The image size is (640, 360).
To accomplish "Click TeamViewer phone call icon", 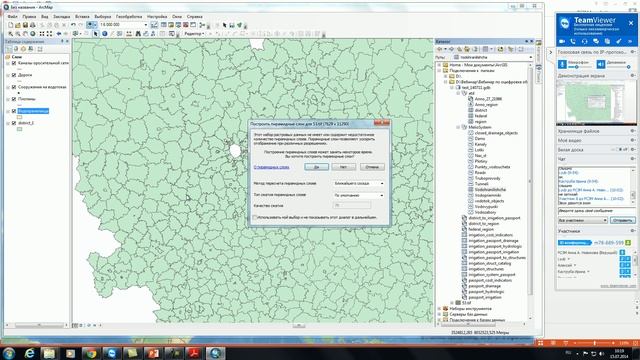I will 573,41.
